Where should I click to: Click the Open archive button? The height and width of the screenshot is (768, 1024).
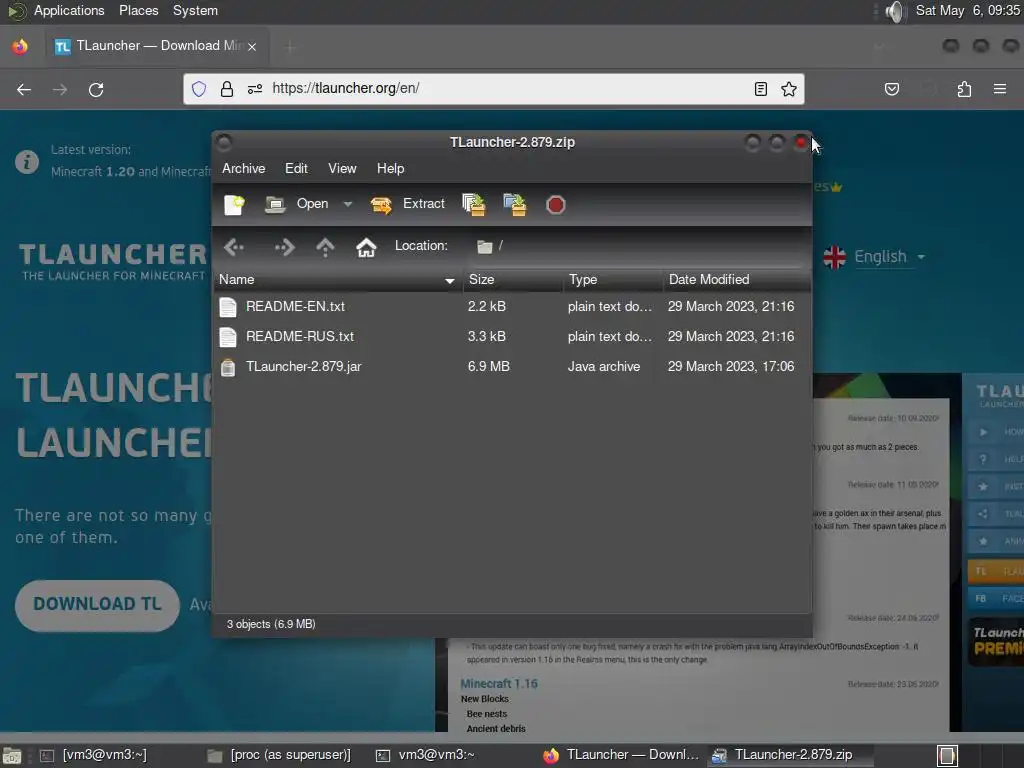point(297,204)
